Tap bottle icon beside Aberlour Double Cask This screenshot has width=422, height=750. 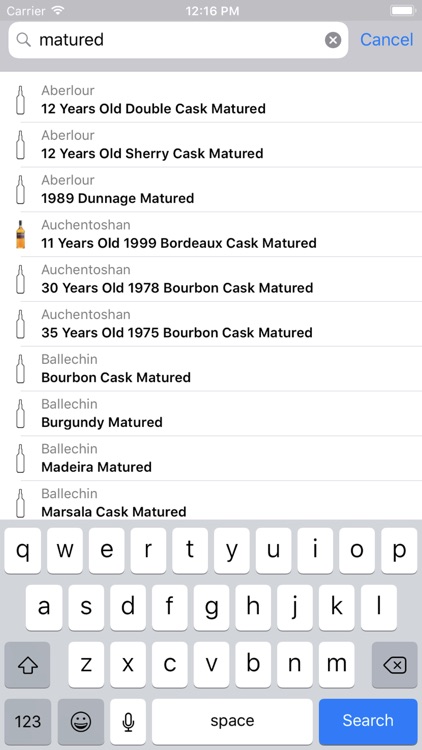(20, 100)
